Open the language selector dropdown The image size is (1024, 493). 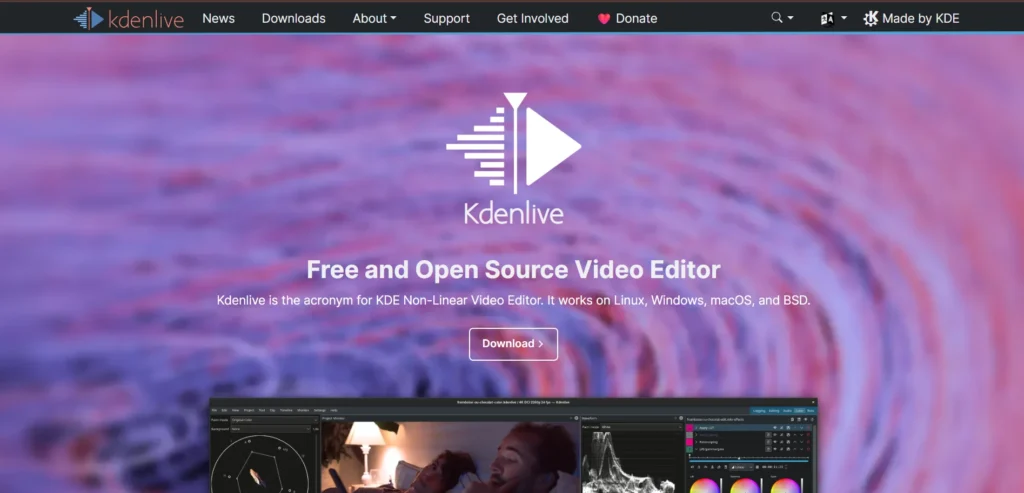[x=832, y=18]
